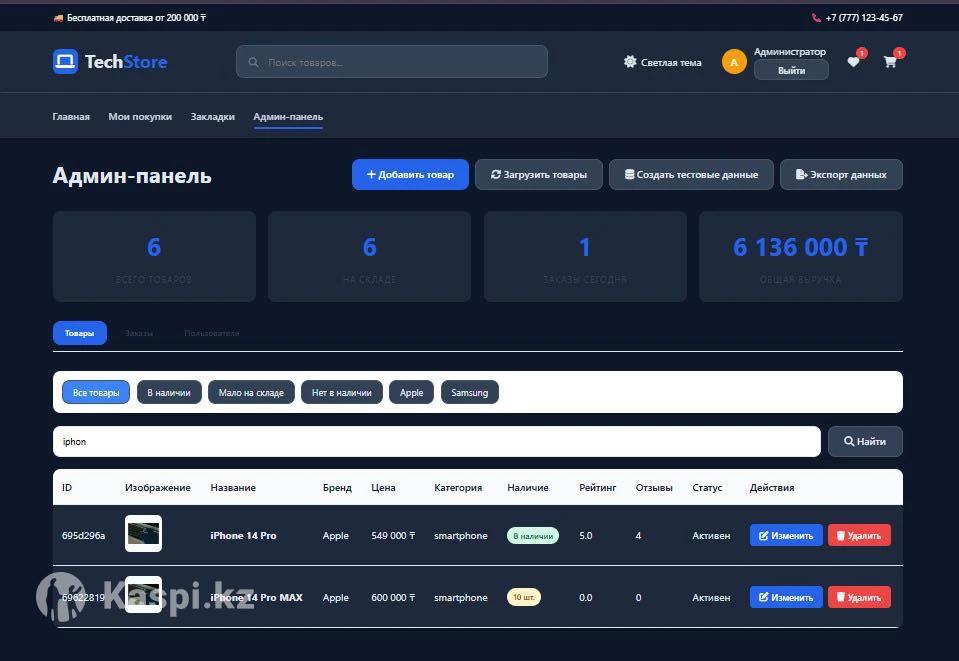Click the orange administrator avatar
The height and width of the screenshot is (661, 959).
(734, 62)
